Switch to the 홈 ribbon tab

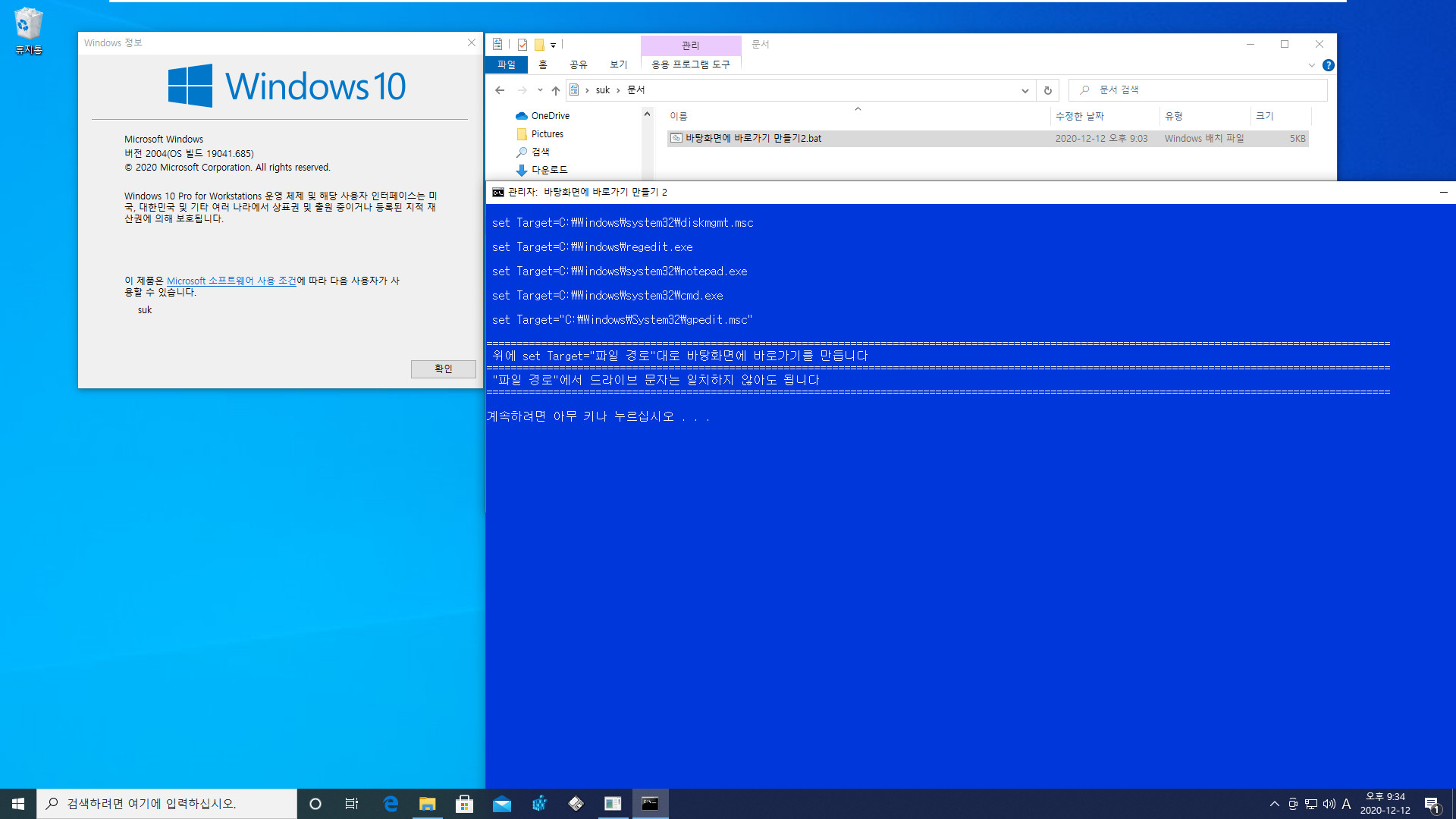coord(543,64)
